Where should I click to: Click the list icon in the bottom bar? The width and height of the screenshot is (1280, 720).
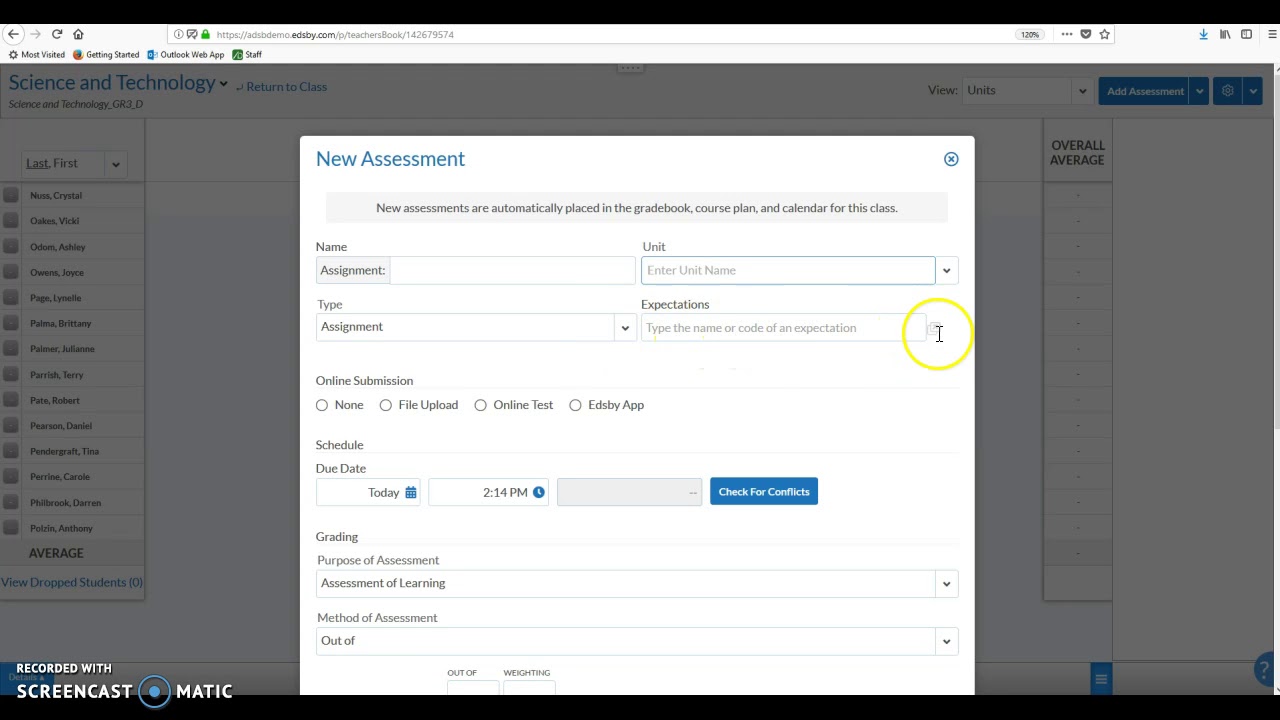(1101, 680)
